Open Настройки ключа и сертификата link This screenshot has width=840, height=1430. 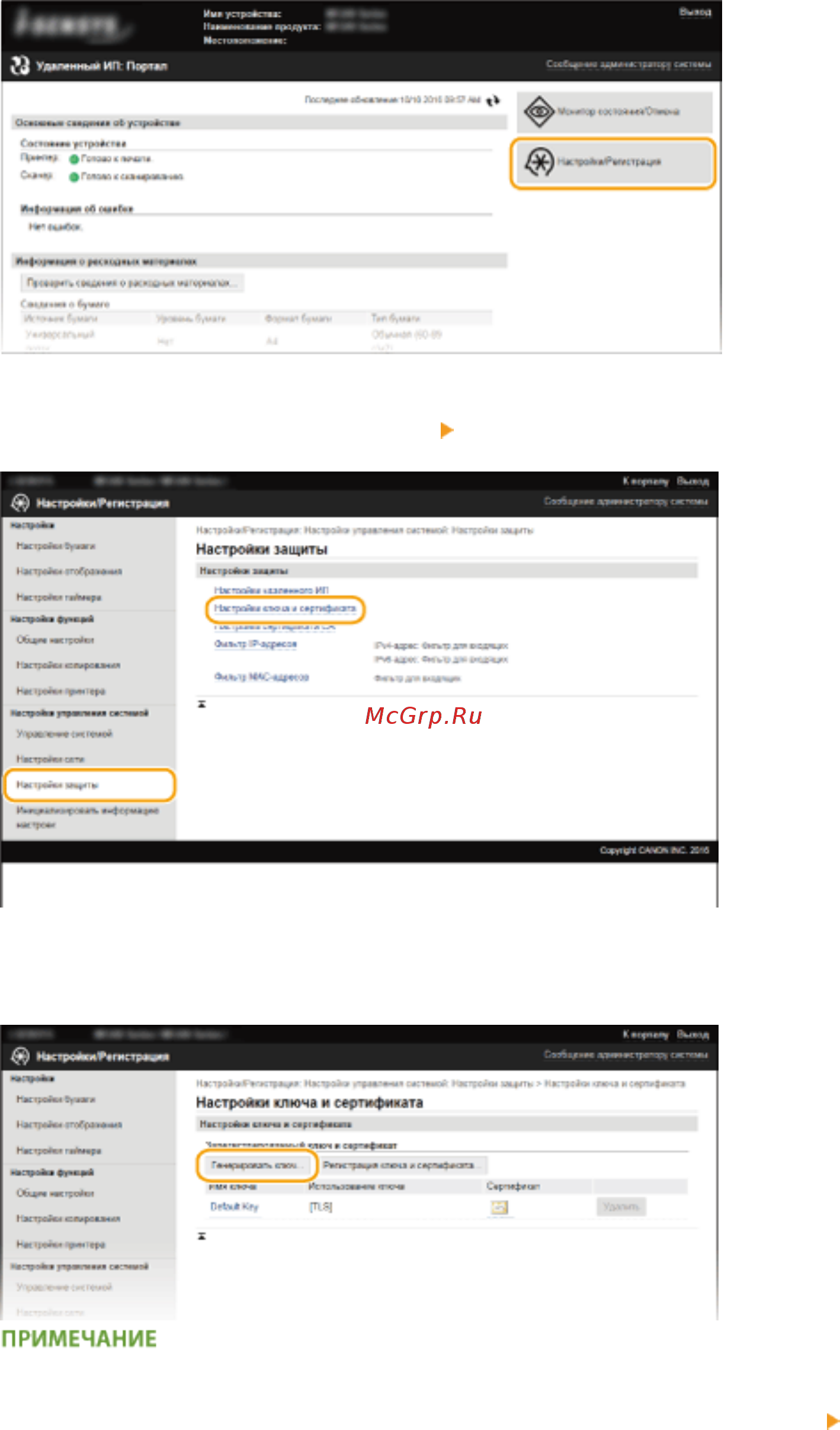pos(285,608)
